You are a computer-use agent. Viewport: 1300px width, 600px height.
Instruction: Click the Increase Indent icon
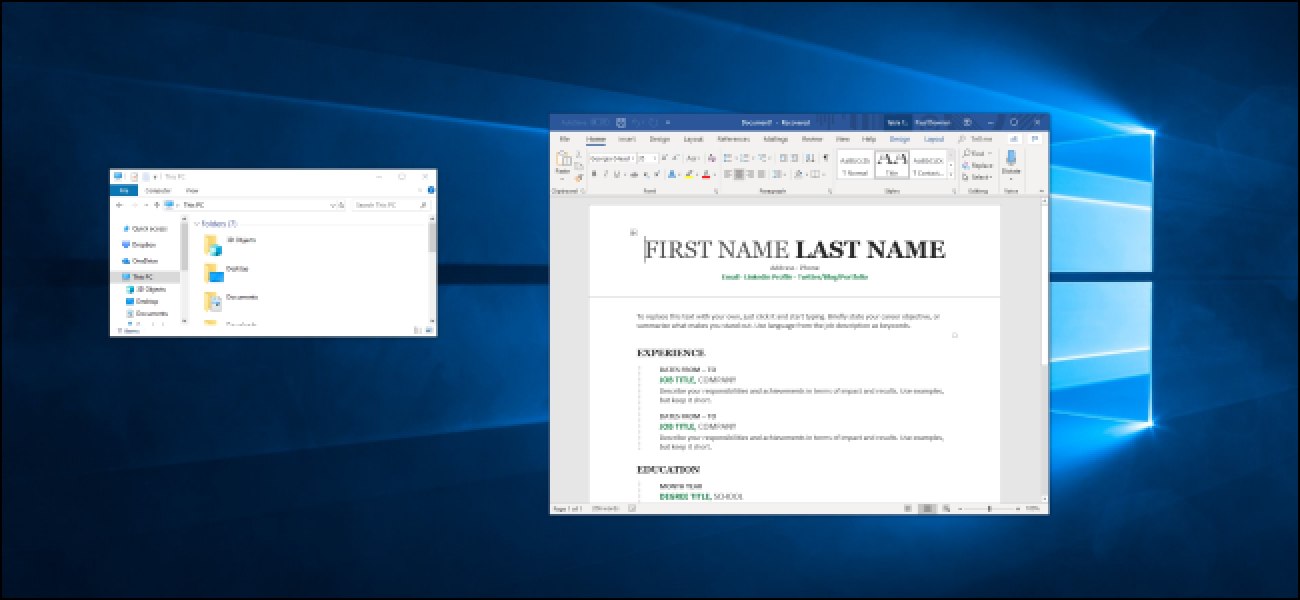pos(795,158)
